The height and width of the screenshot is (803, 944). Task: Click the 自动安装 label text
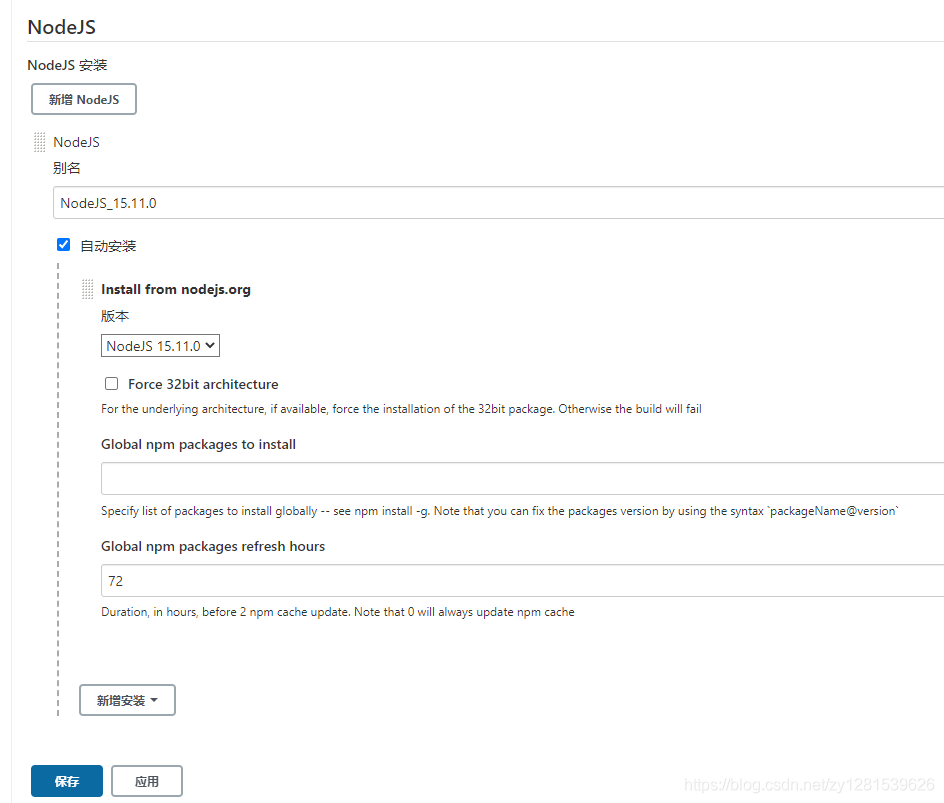pyautogui.click(x=108, y=246)
